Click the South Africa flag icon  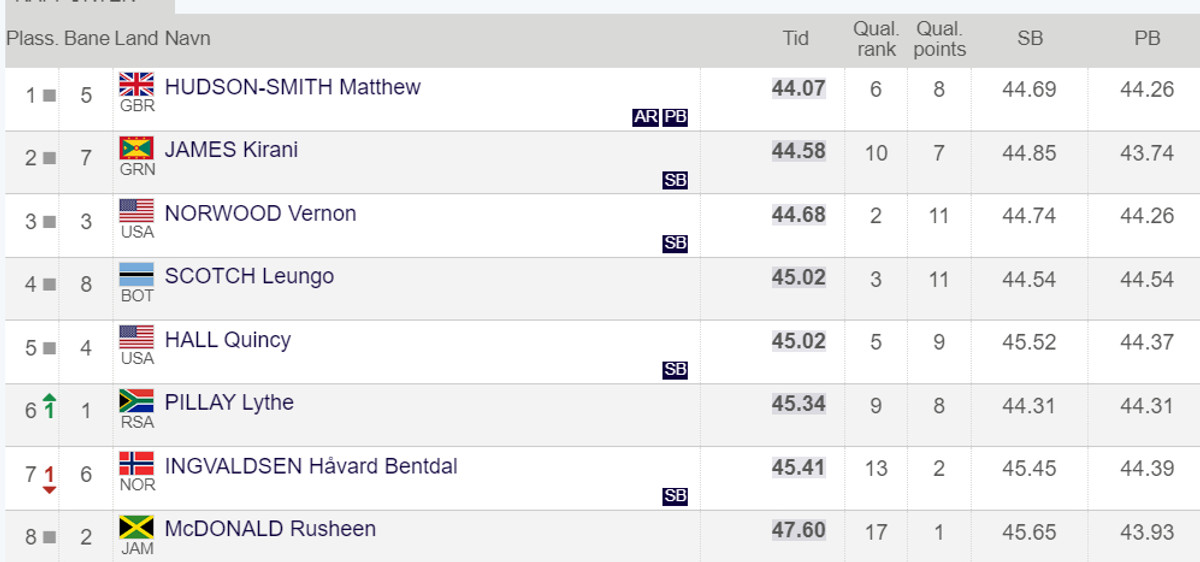tap(136, 401)
